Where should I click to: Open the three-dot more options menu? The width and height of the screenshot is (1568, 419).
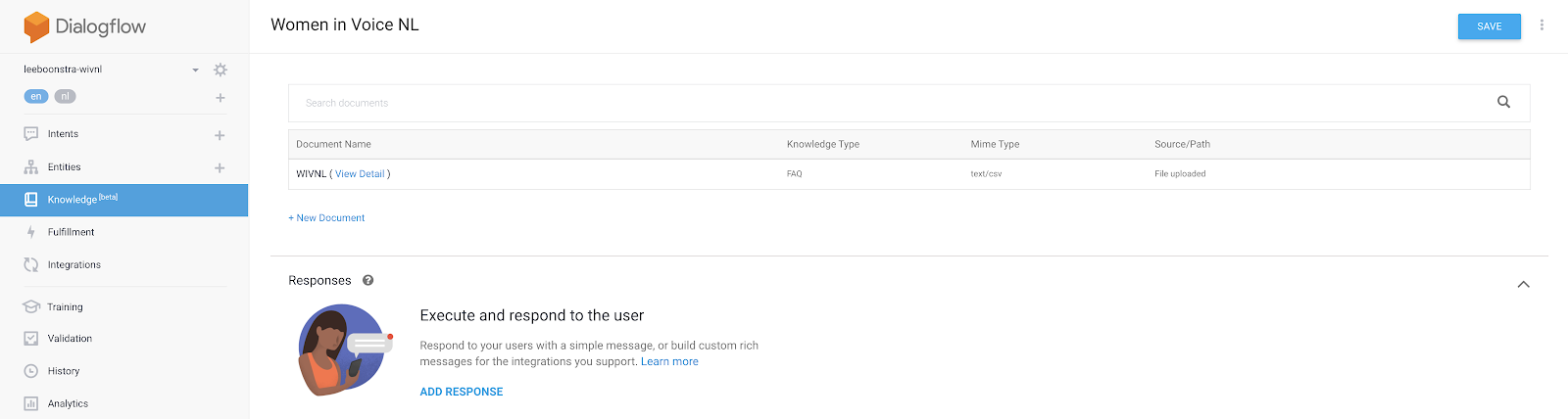tap(1542, 25)
